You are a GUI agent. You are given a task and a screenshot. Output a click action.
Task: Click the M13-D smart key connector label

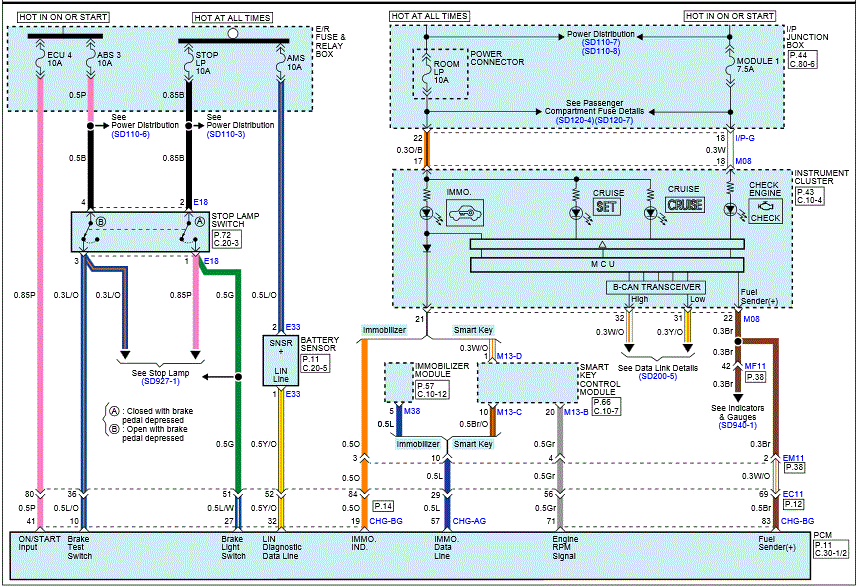pos(509,356)
